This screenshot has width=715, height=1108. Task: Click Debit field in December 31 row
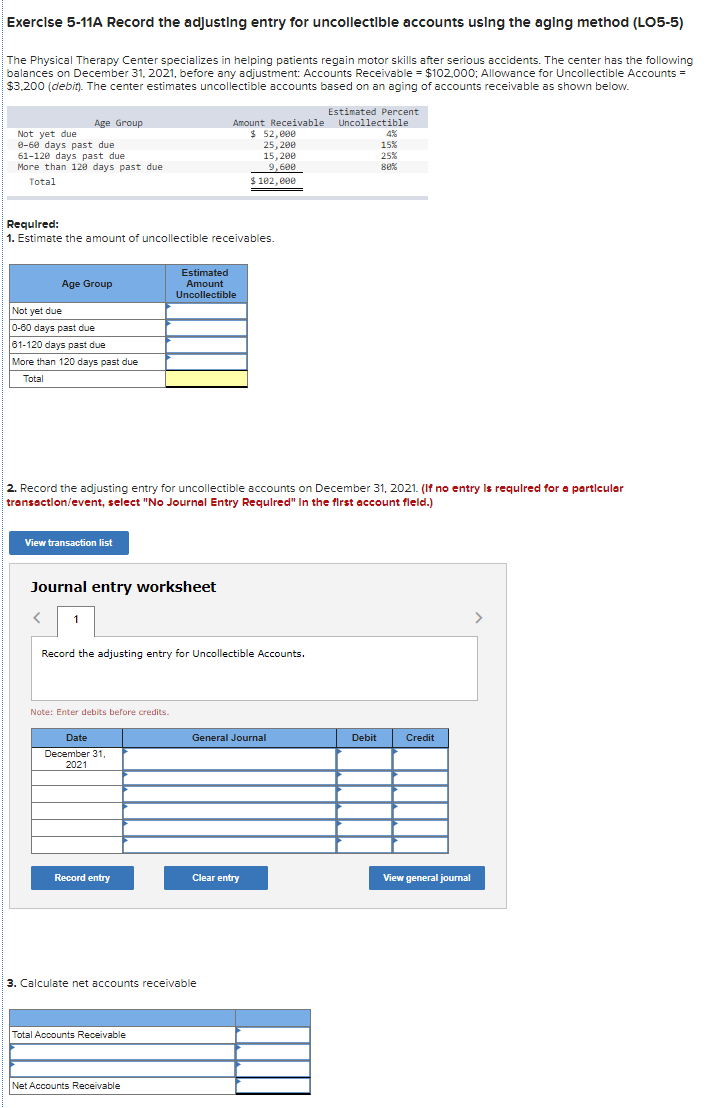365,759
